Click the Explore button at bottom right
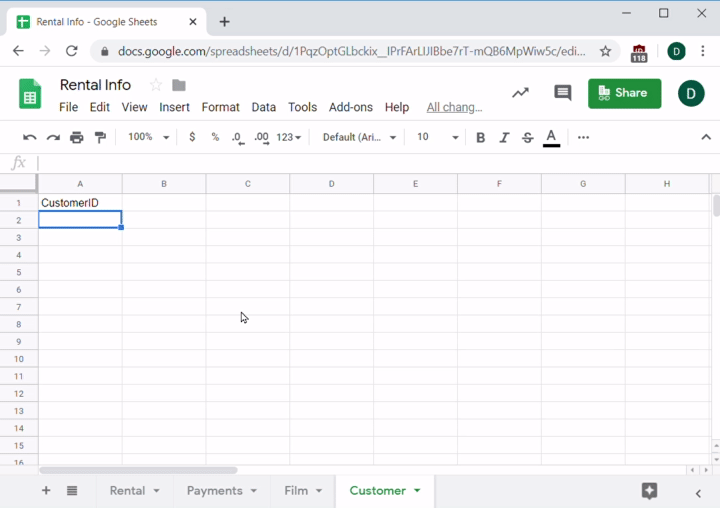Image resolution: width=720 pixels, height=508 pixels. tap(649, 490)
